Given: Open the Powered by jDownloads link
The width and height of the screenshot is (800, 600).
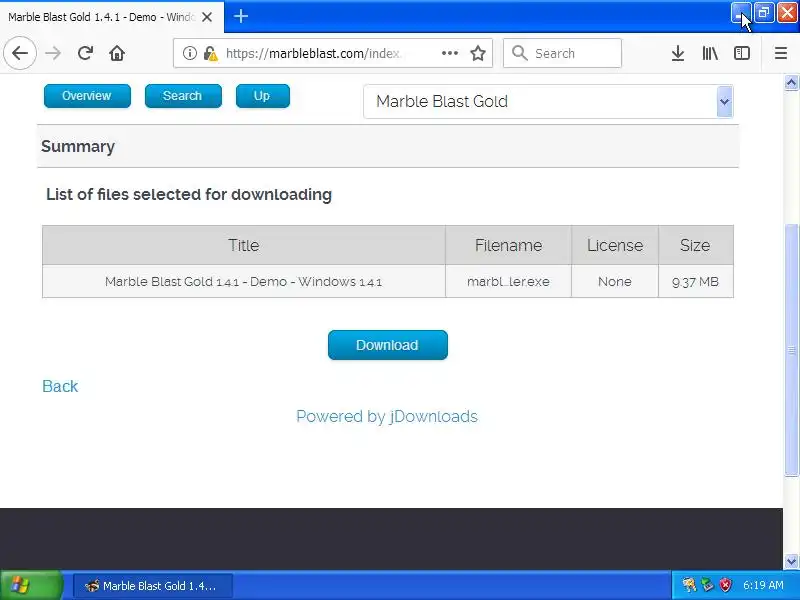Looking at the screenshot, I should click(387, 416).
